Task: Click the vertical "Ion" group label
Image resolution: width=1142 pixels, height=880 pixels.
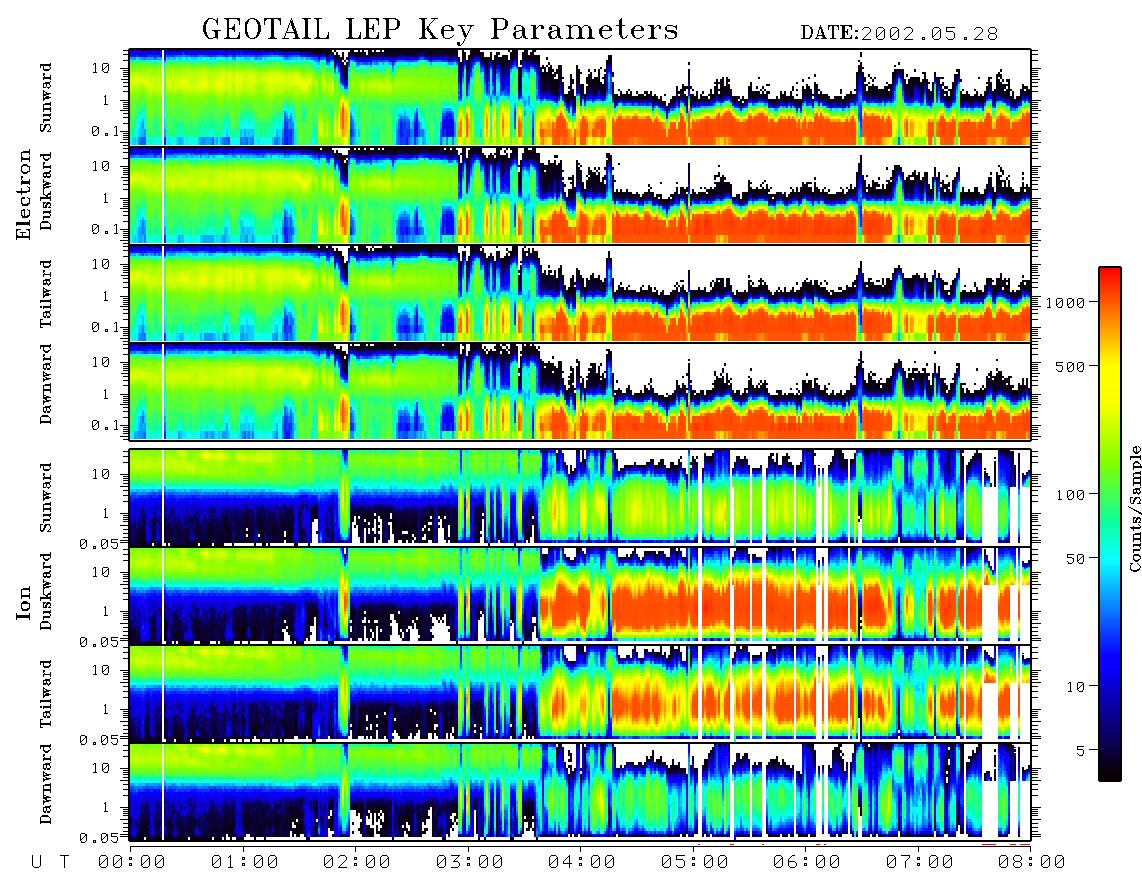Action: tap(24, 603)
